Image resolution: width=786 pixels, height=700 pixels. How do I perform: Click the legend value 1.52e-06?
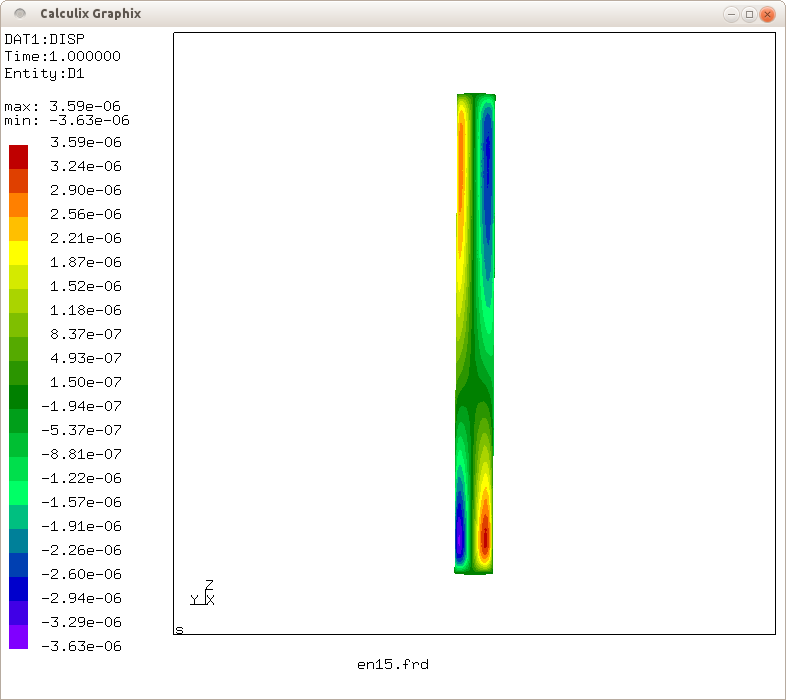click(86, 286)
